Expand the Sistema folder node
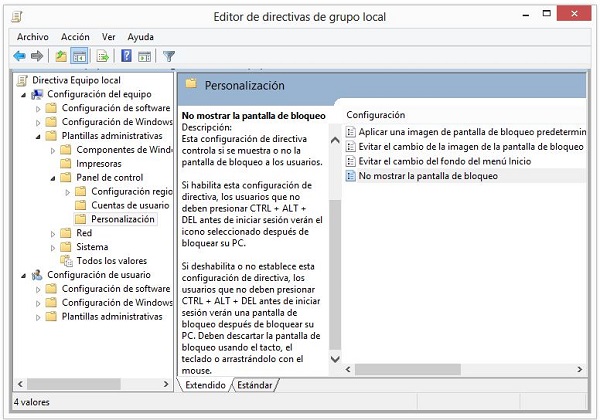 click(x=53, y=247)
